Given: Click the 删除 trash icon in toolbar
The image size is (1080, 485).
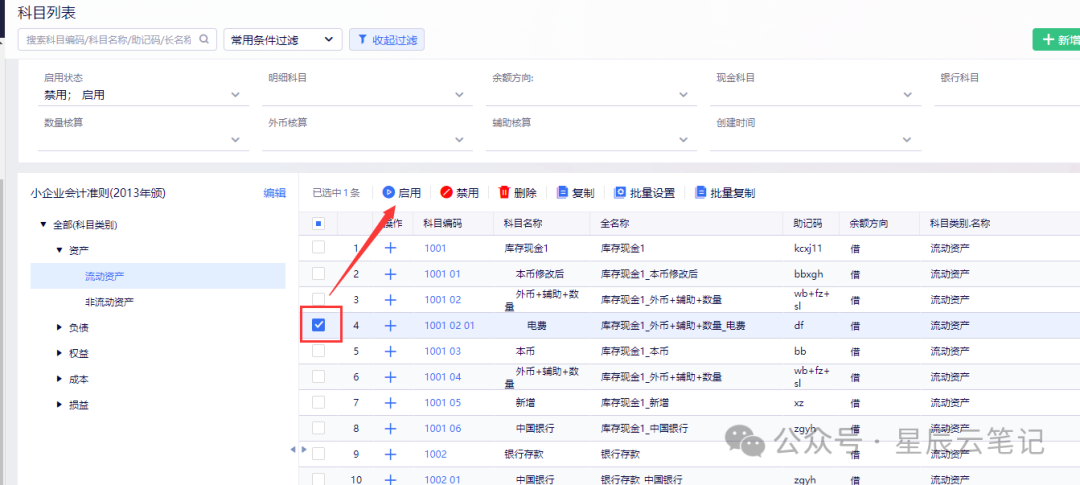Looking at the screenshot, I should coord(504,193).
